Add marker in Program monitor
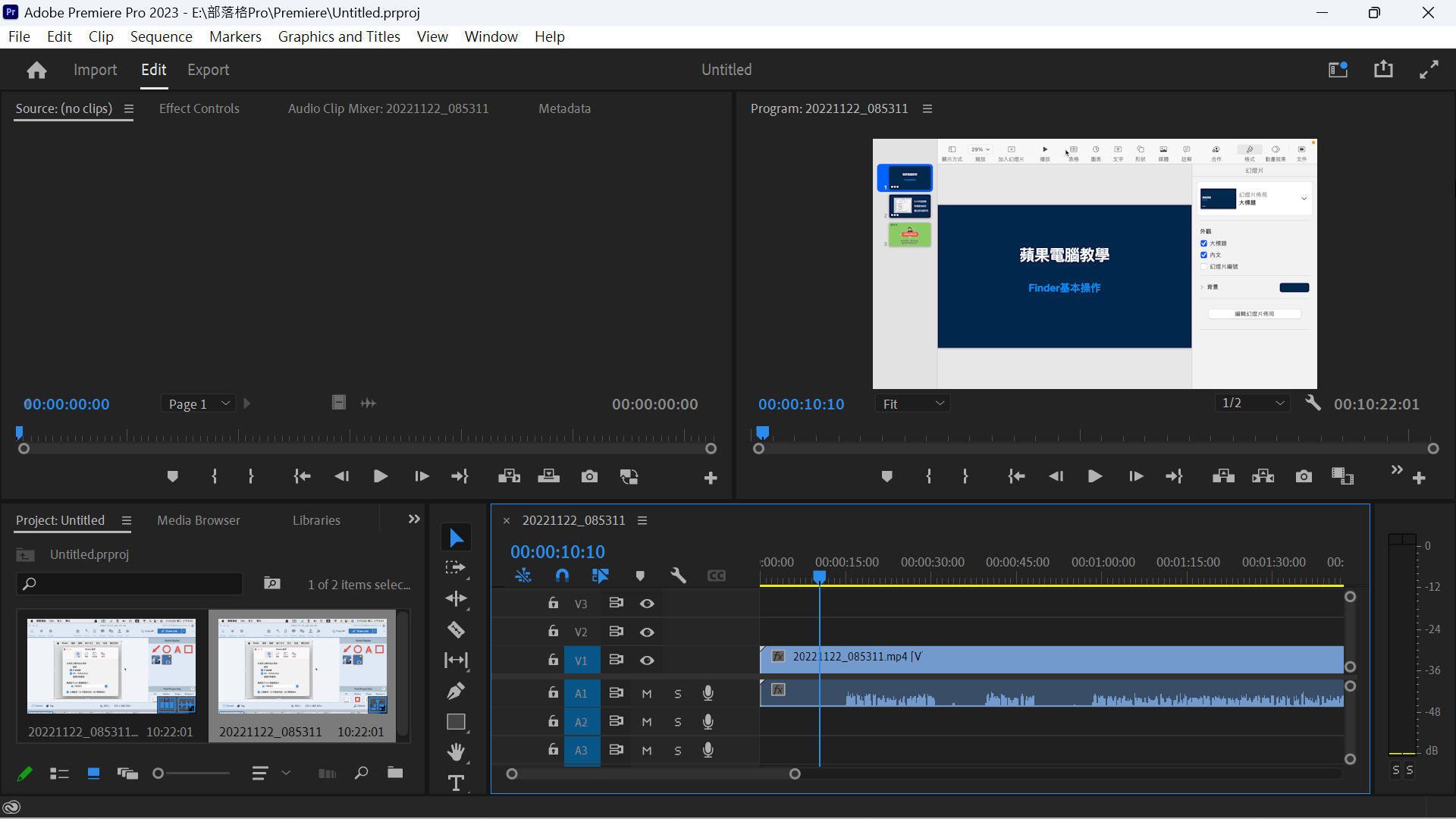This screenshot has height=819, width=1456. pyautogui.click(x=886, y=476)
